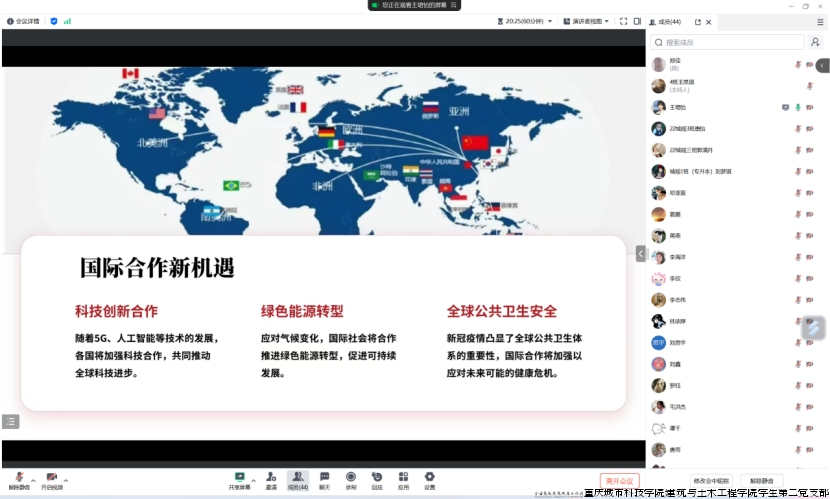Image resolution: width=830 pixels, height=499 pixels.
Task: Click the invite member icon beside search box
Action: (x=815, y=43)
